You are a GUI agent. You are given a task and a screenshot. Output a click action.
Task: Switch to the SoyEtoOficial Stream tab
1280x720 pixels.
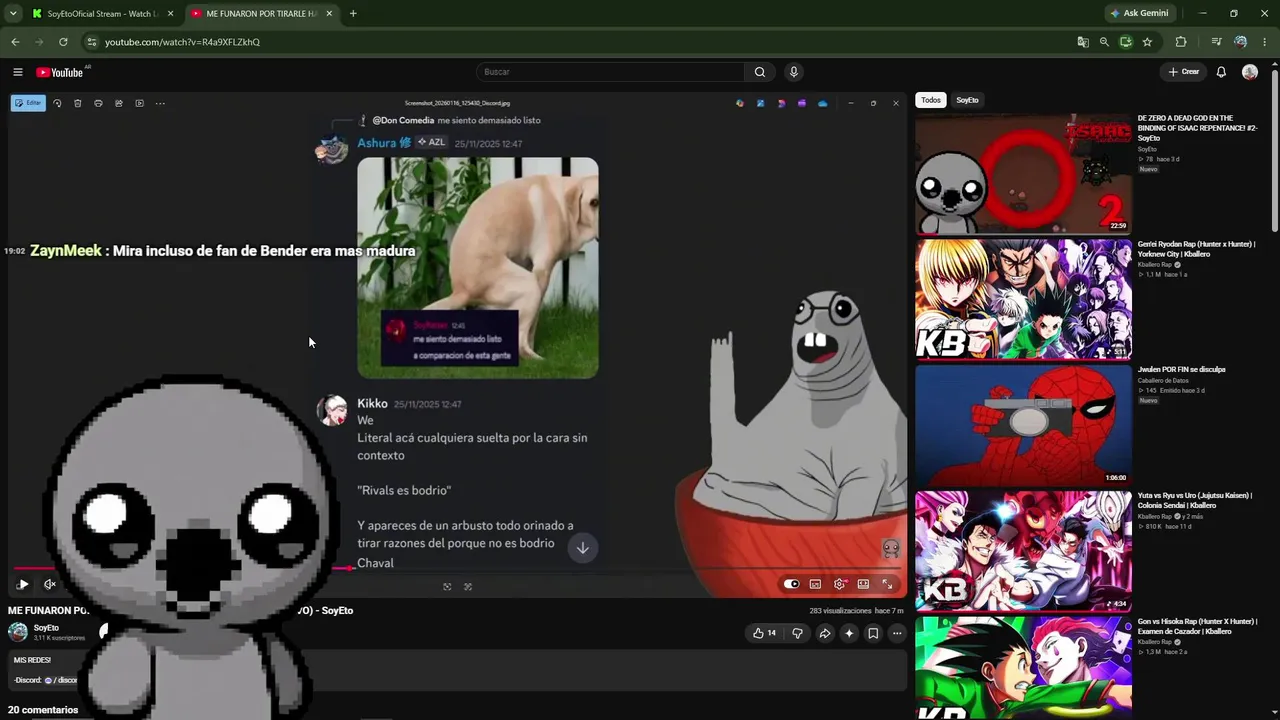103,14
